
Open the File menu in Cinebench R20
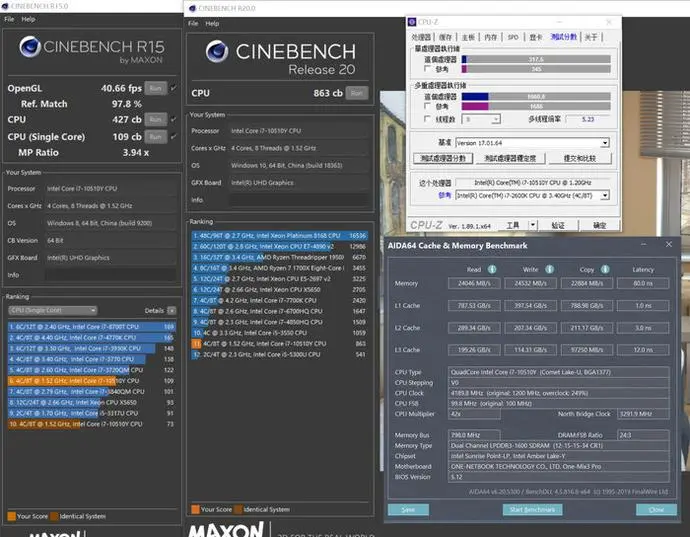(193, 23)
